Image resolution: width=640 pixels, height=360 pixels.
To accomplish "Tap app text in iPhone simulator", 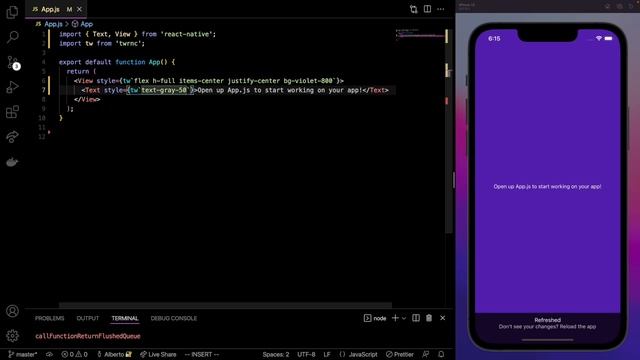I will click(547, 187).
